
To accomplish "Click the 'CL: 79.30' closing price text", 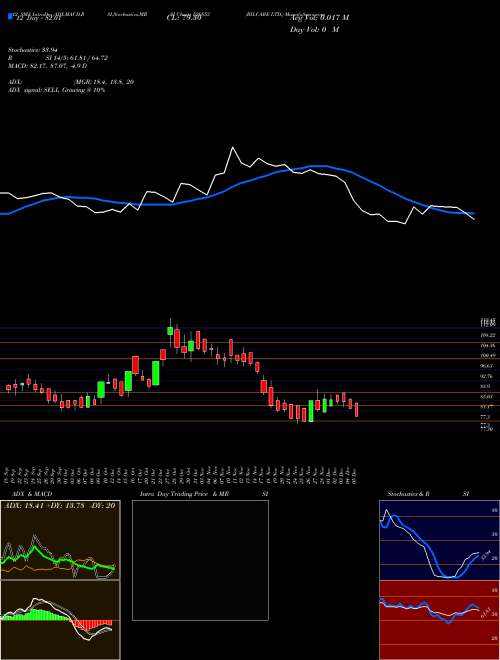I will click(184, 18).
